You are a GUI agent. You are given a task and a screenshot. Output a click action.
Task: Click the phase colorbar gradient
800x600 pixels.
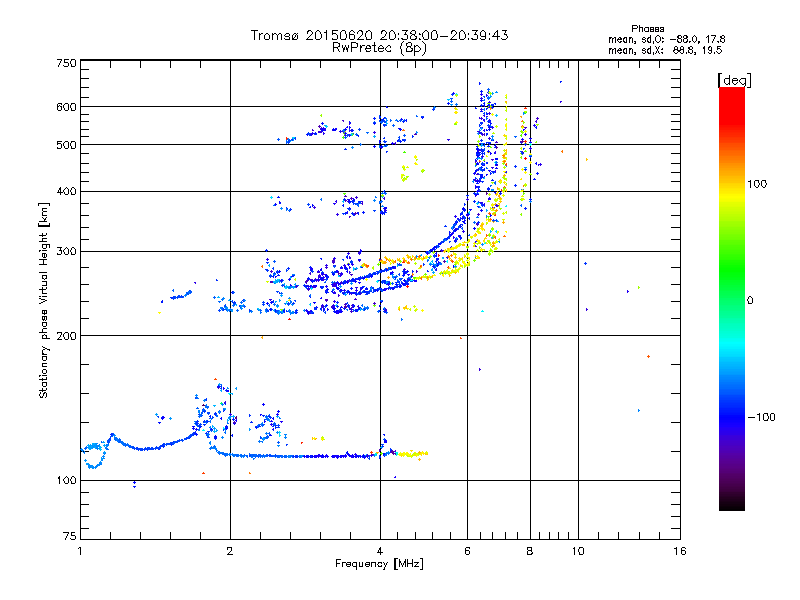[x=732, y=299]
